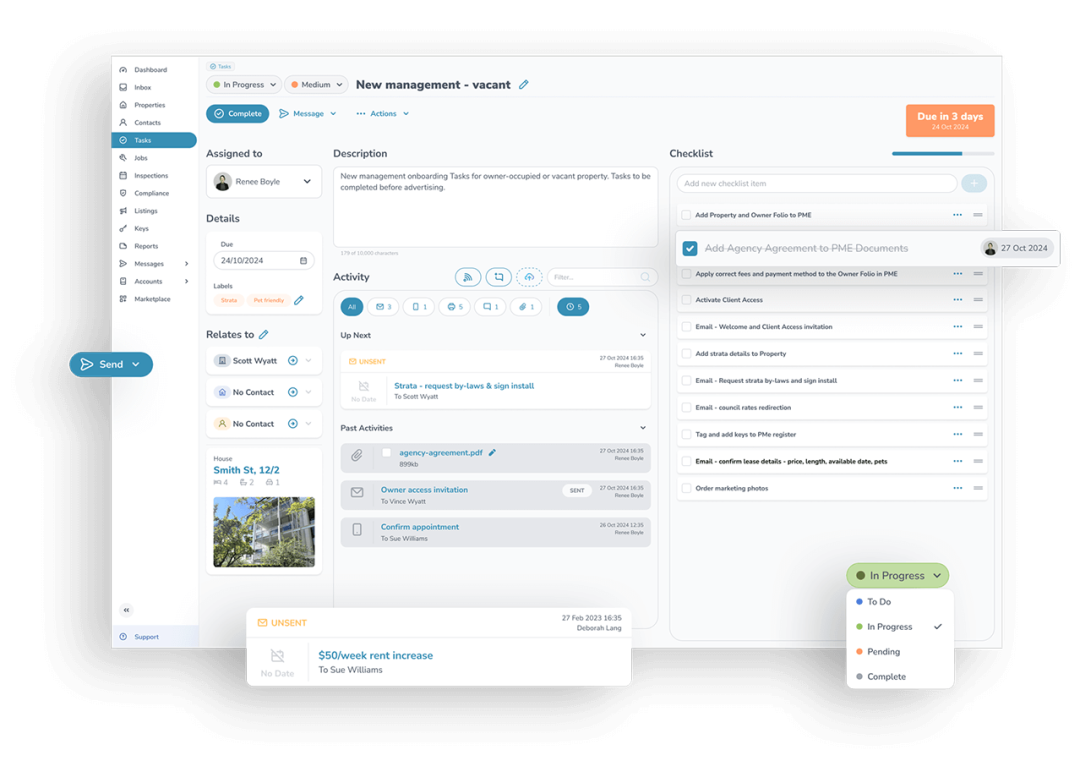Open the attachments filter in Activity
The image size is (1080, 761).
coord(526,307)
